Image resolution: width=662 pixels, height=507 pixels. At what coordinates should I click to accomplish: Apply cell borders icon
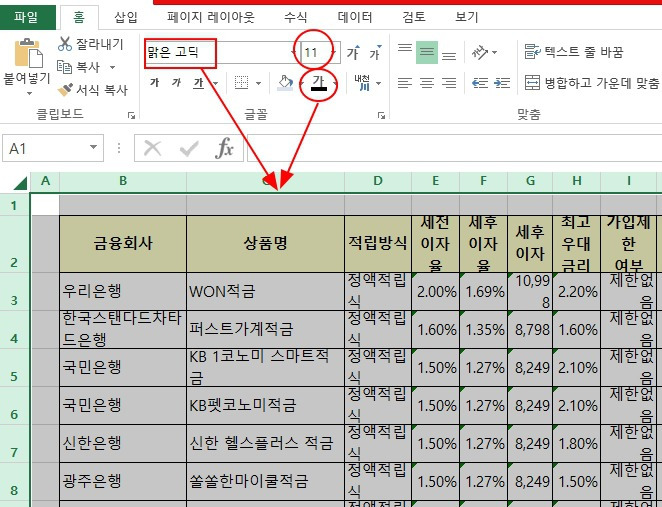click(x=241, y=83)
